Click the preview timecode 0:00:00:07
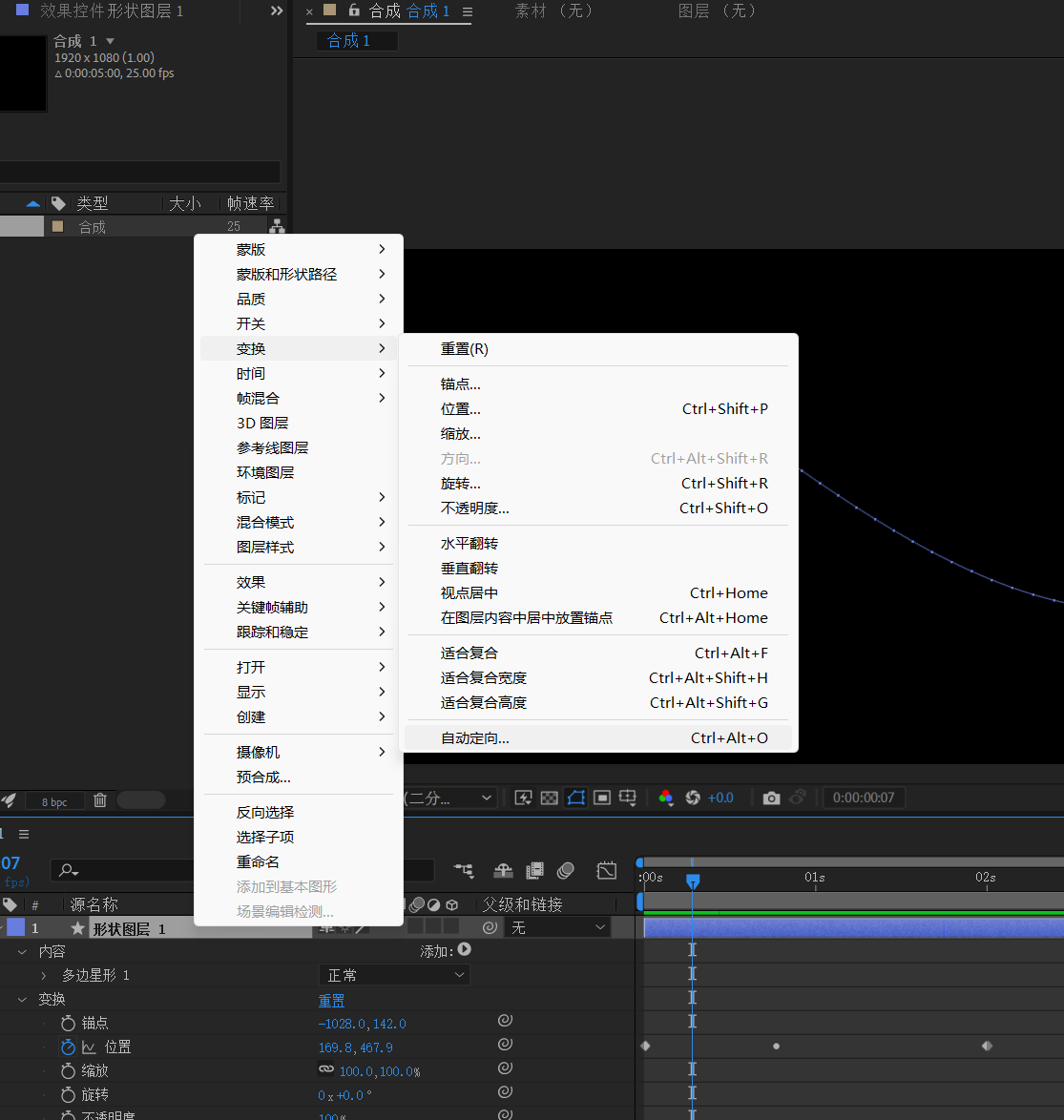1064x1120 pixels. pos(864,798)
